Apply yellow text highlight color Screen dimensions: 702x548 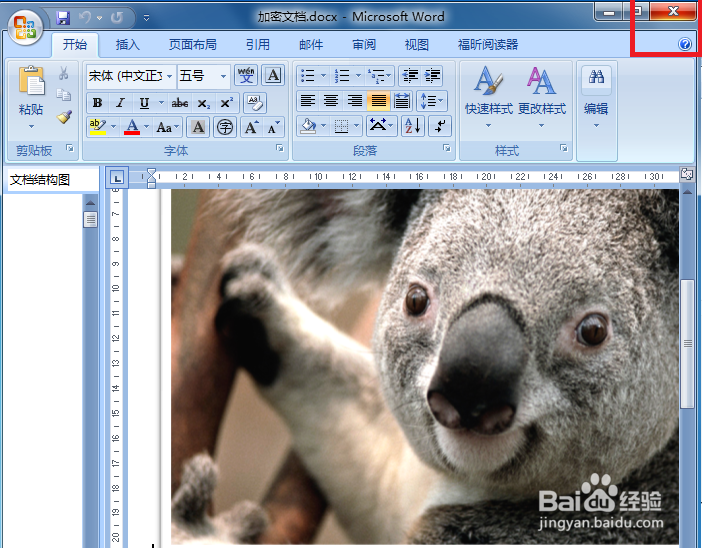tap(97, 127)
